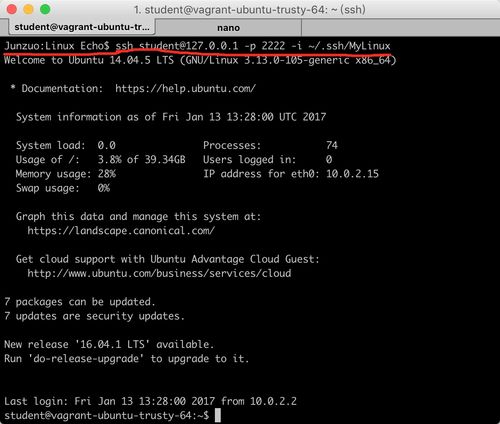The height and width of the screenshot is (424, 500).
Task: Click the Last login line
Action: 150,401
